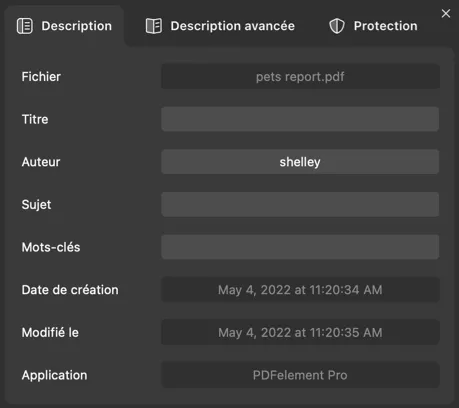Close the document properties panel

click(446, 14)
